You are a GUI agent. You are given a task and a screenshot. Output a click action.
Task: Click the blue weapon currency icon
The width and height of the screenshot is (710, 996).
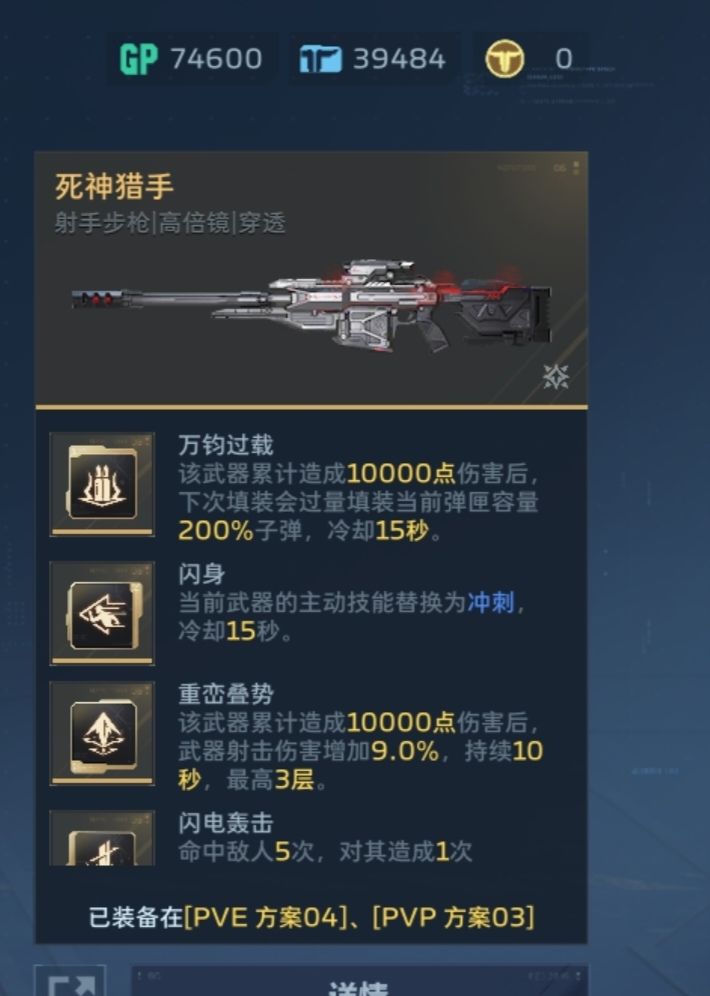(x=320, y=60)
